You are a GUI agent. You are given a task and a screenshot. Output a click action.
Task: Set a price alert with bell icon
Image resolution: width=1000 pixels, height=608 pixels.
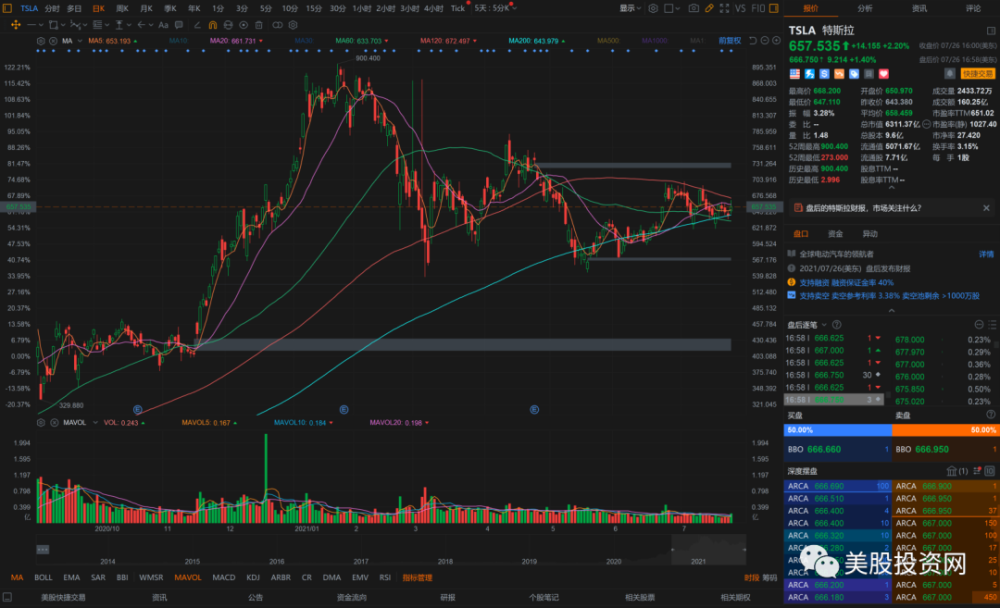pos(950,74)
